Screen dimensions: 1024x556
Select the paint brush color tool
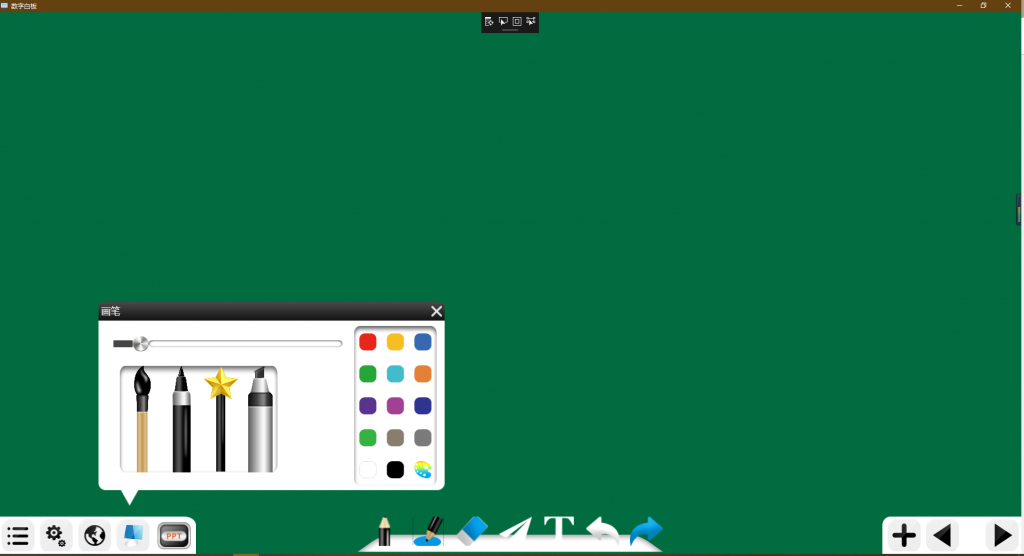(428, 530)
